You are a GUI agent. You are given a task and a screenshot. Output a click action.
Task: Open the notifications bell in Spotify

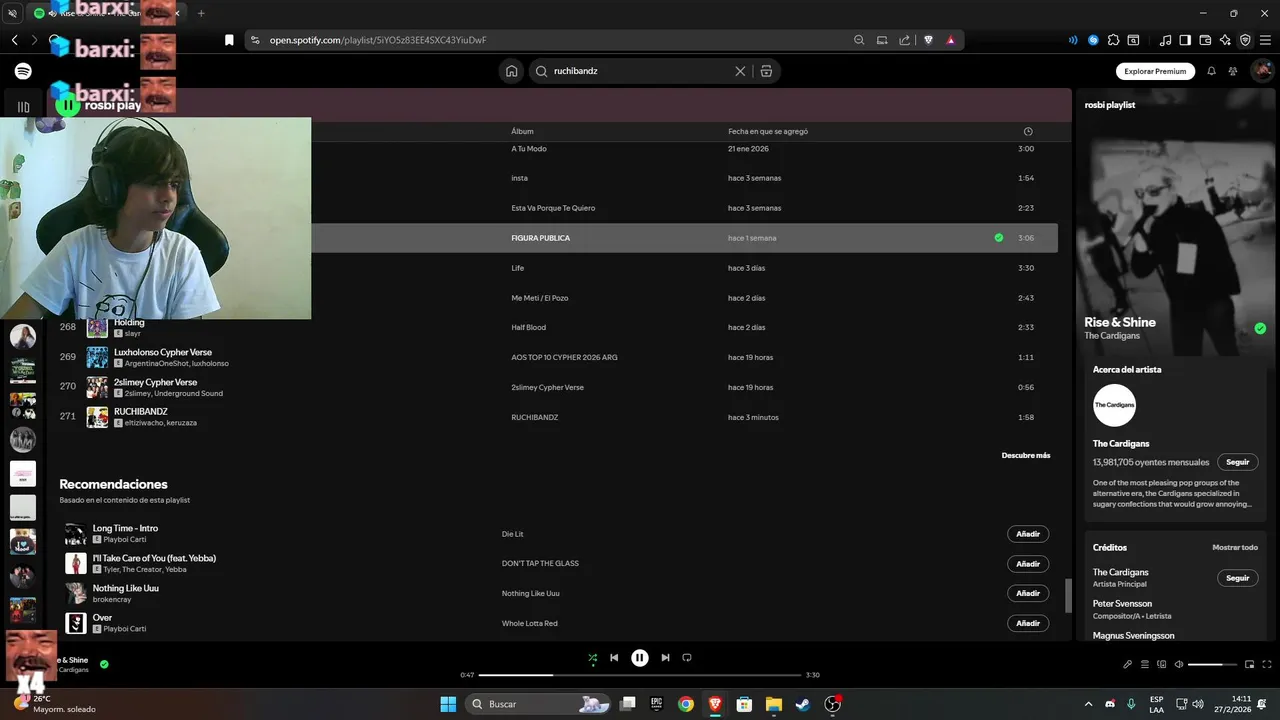[1211, 71]
